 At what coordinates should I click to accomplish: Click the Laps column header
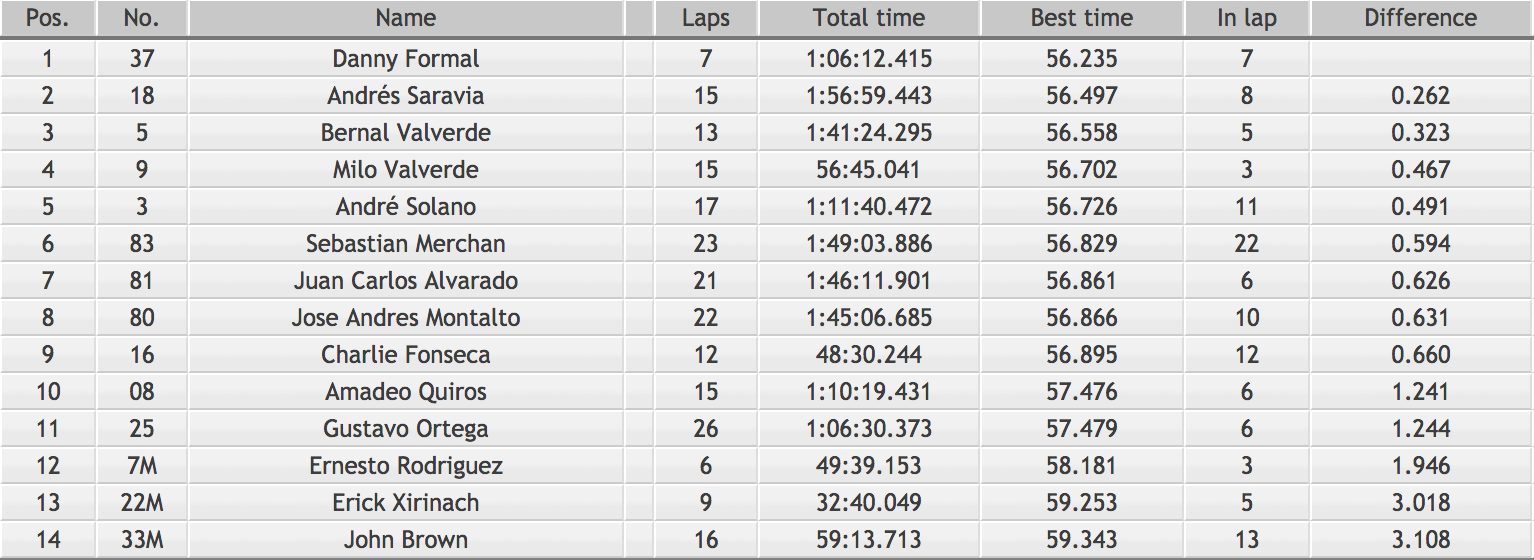click(x=706, y=18)
